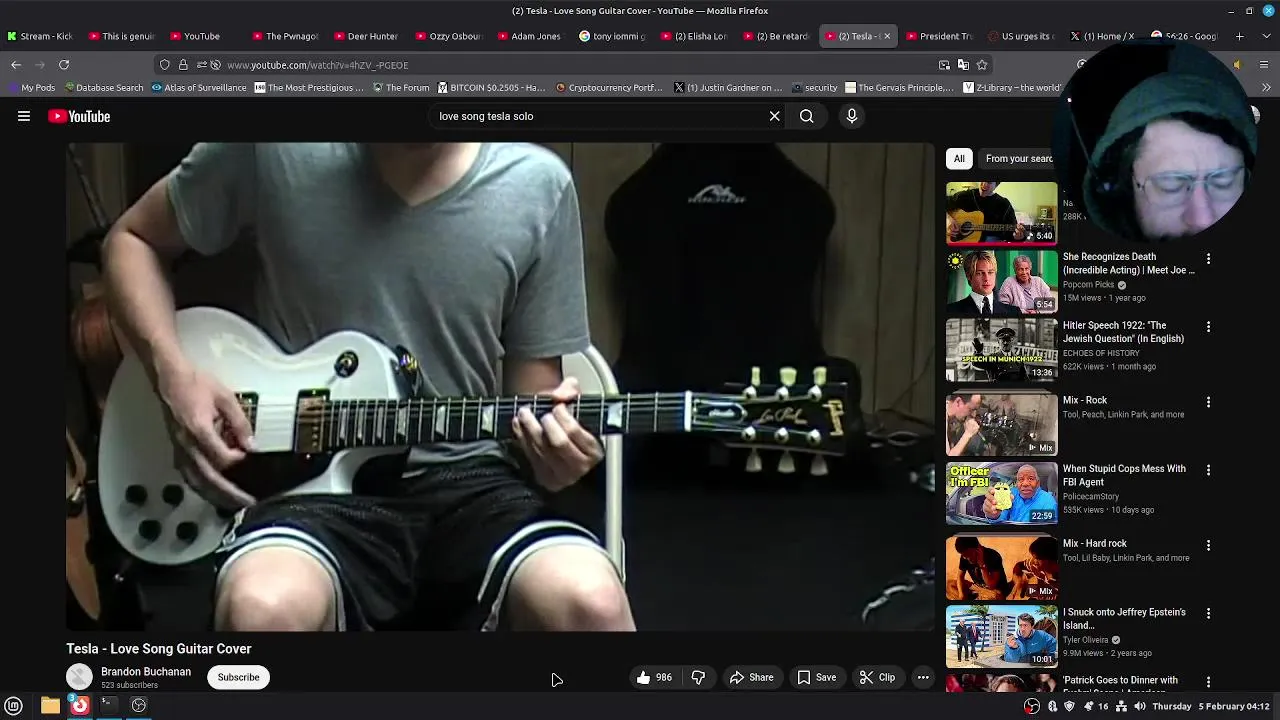List all tabs with the dropdown arrow
The width and height of the screenshot is (1280, 720).
tap(1267, 36)
